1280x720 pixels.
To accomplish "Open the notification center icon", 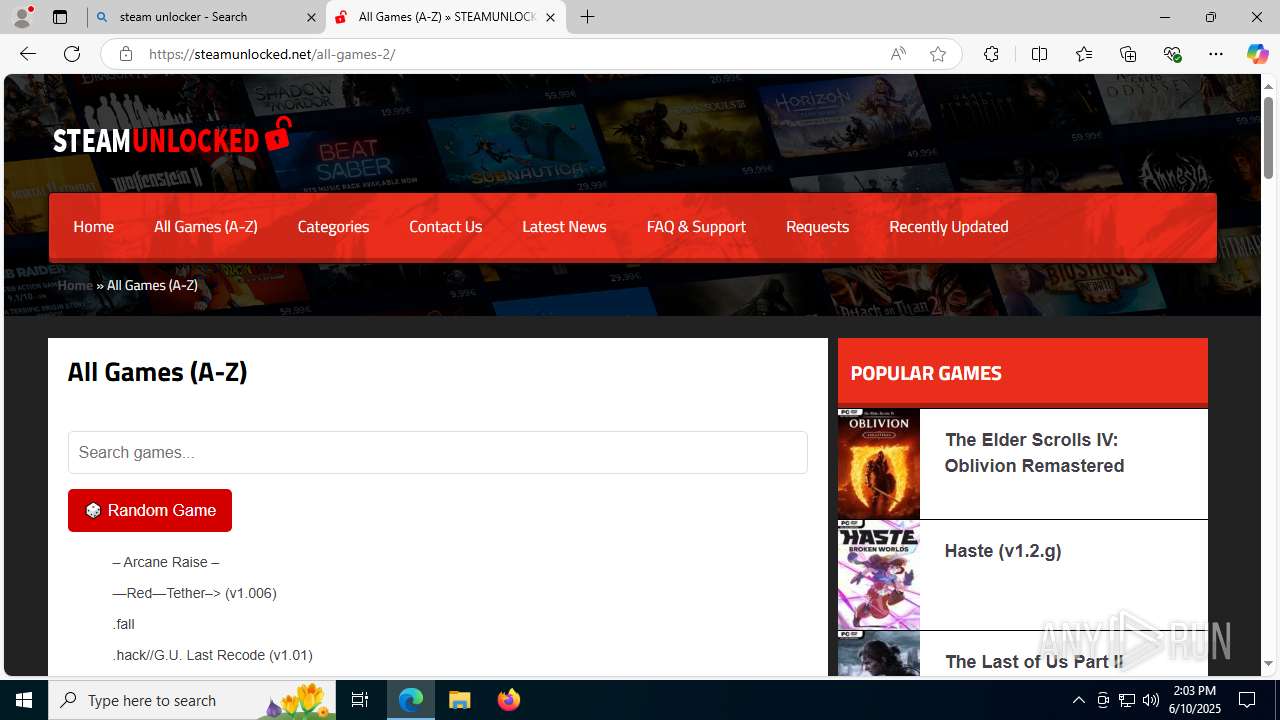I will (x=1247, y=700).
